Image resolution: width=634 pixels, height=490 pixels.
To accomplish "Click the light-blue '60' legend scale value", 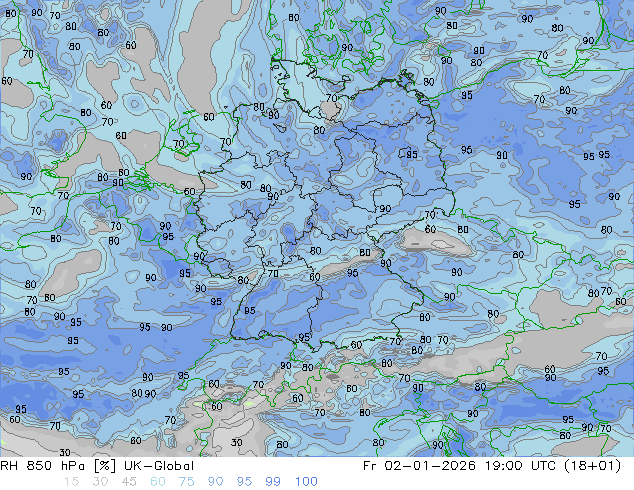I will [x=158, y=482].
